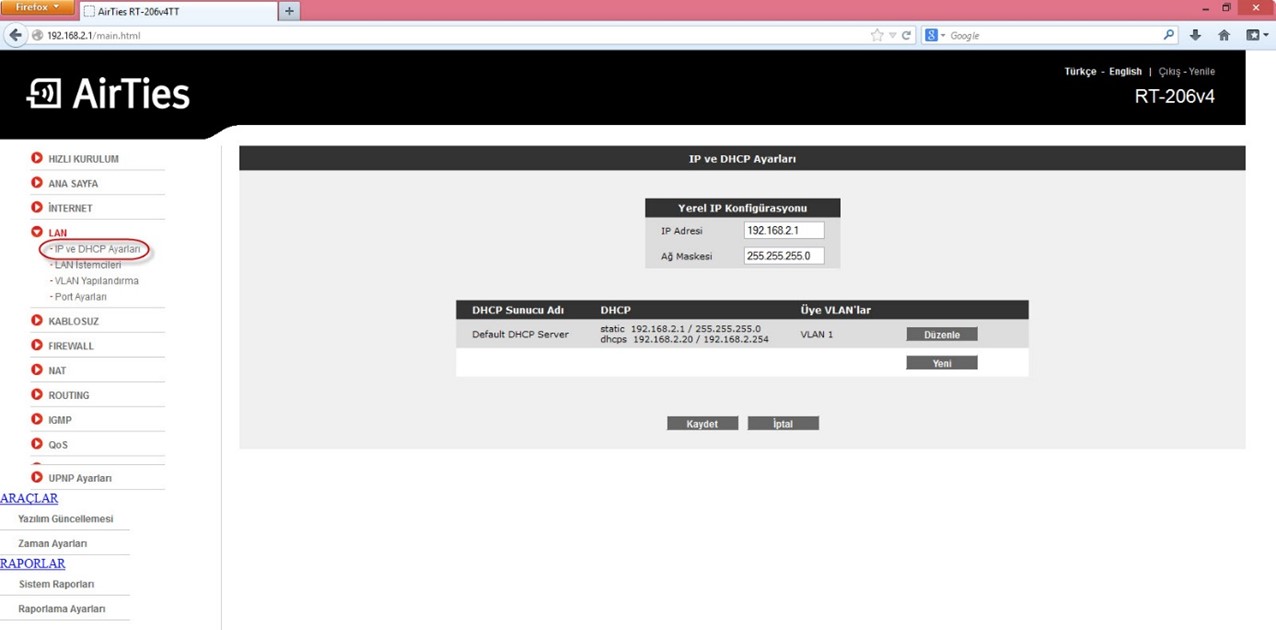The height and width of the screenshot is (630, 1276).
Task: Click arrow icon beside UPNP Ayarları
Action: 37,477
